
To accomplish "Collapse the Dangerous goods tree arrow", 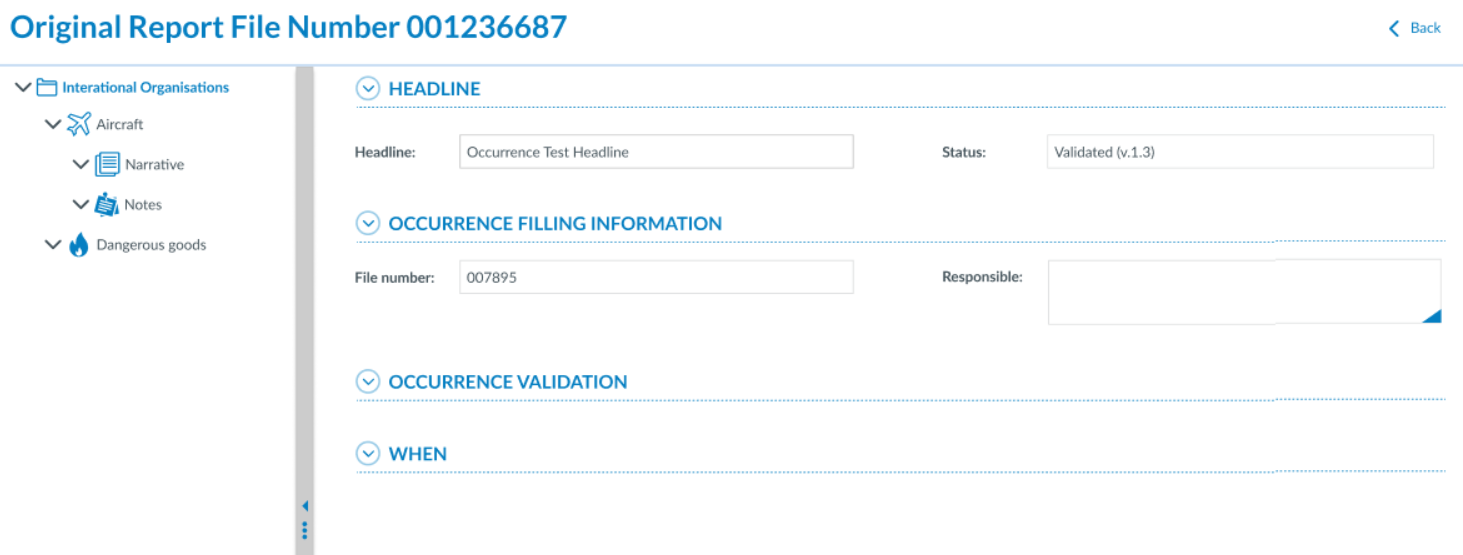I will click(x=53, y=245).
